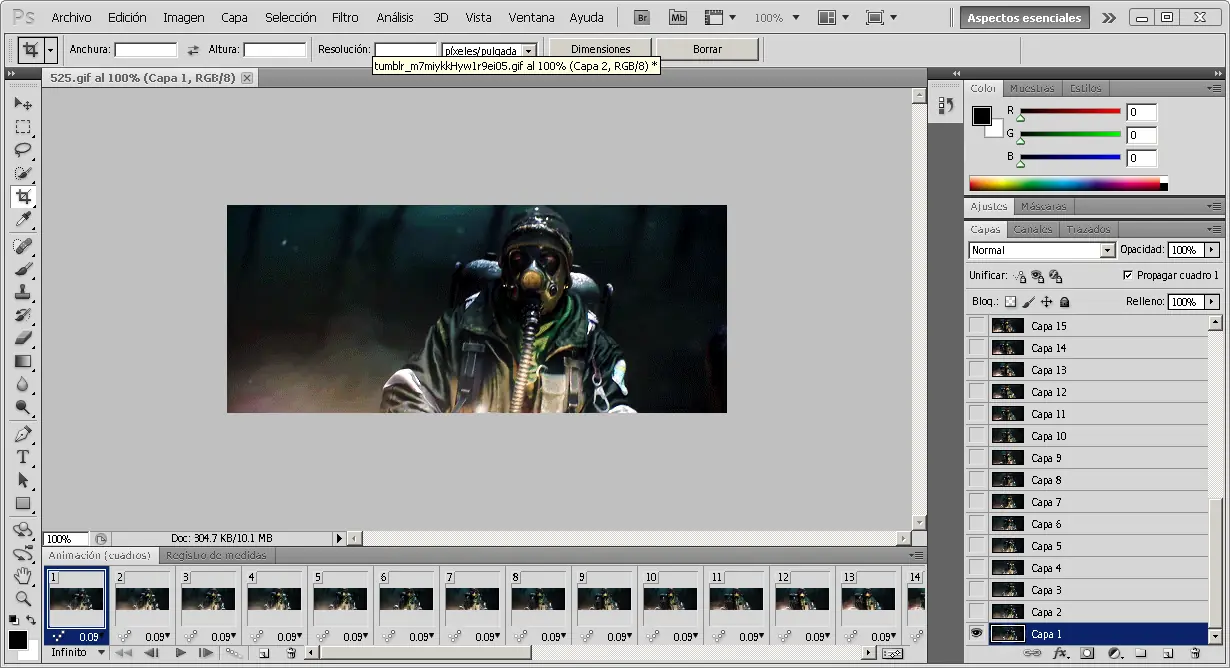Show Capa 3 layer visibility
Screen dimensions: 1230x668
coord(976,589)
